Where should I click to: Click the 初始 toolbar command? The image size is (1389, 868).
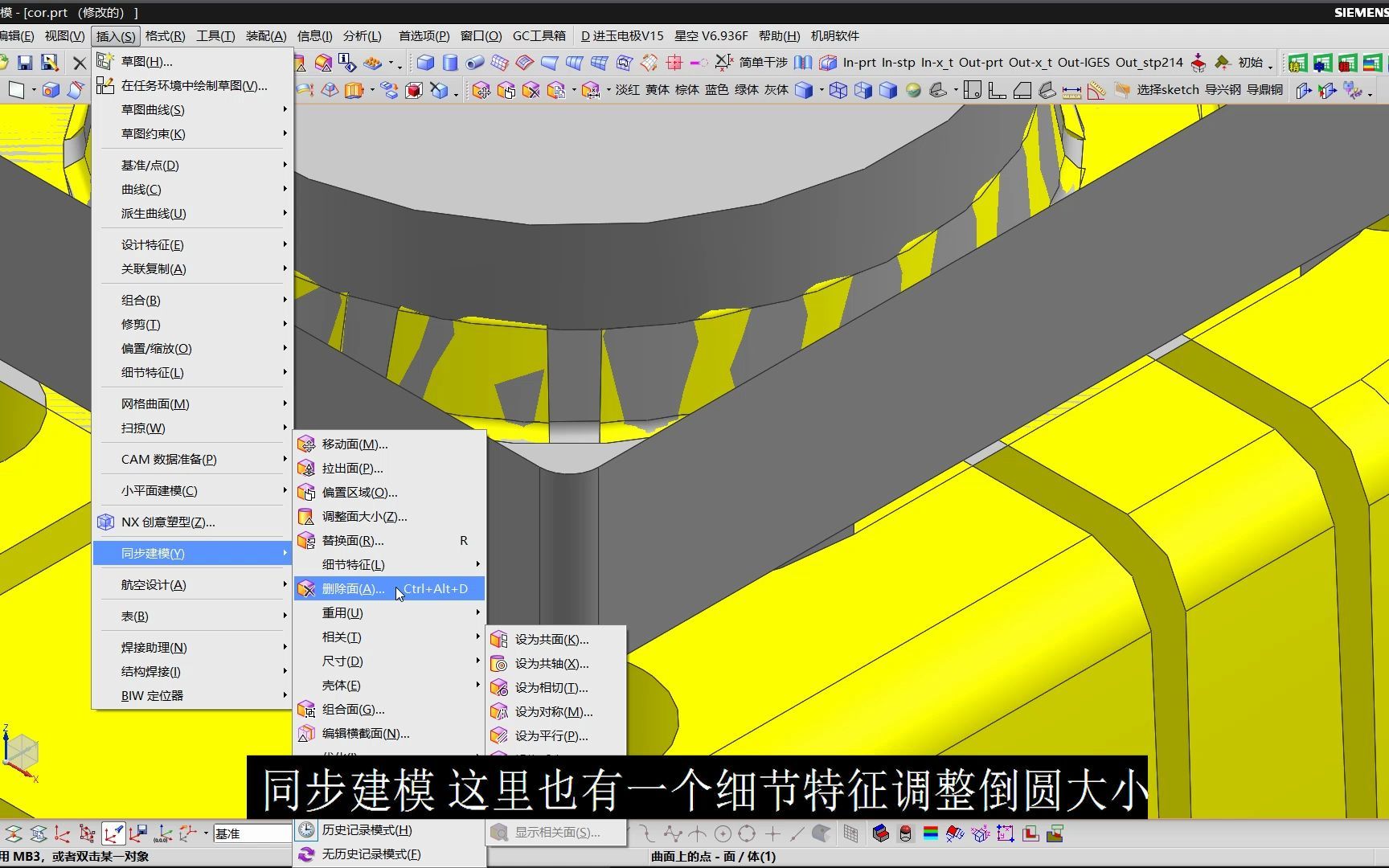click(x=1252, y=62)
